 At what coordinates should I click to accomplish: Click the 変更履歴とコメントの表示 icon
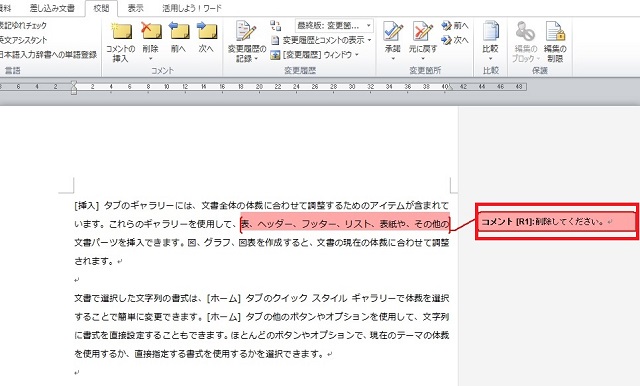[275, 40]
